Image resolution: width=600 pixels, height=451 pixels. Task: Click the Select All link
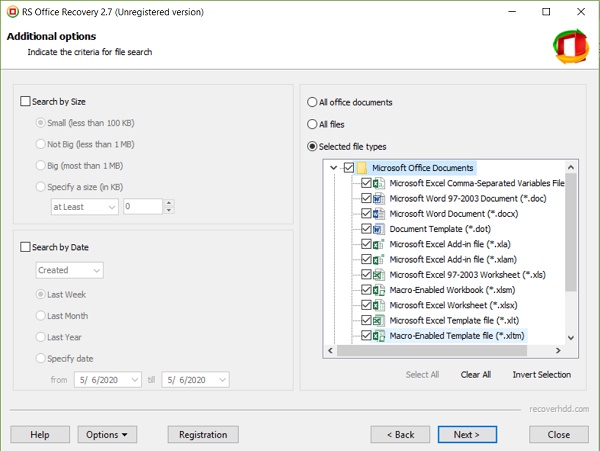(x=422, y=374)
